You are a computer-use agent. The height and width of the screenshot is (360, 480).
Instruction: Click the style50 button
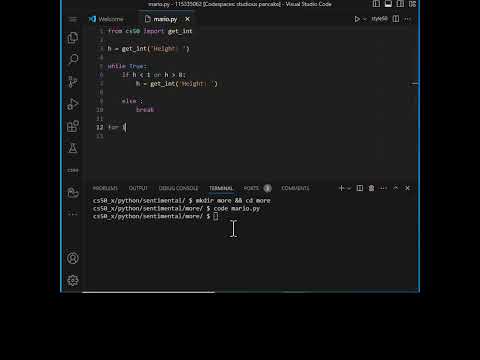pyautogui.click(x=379, y=19)
